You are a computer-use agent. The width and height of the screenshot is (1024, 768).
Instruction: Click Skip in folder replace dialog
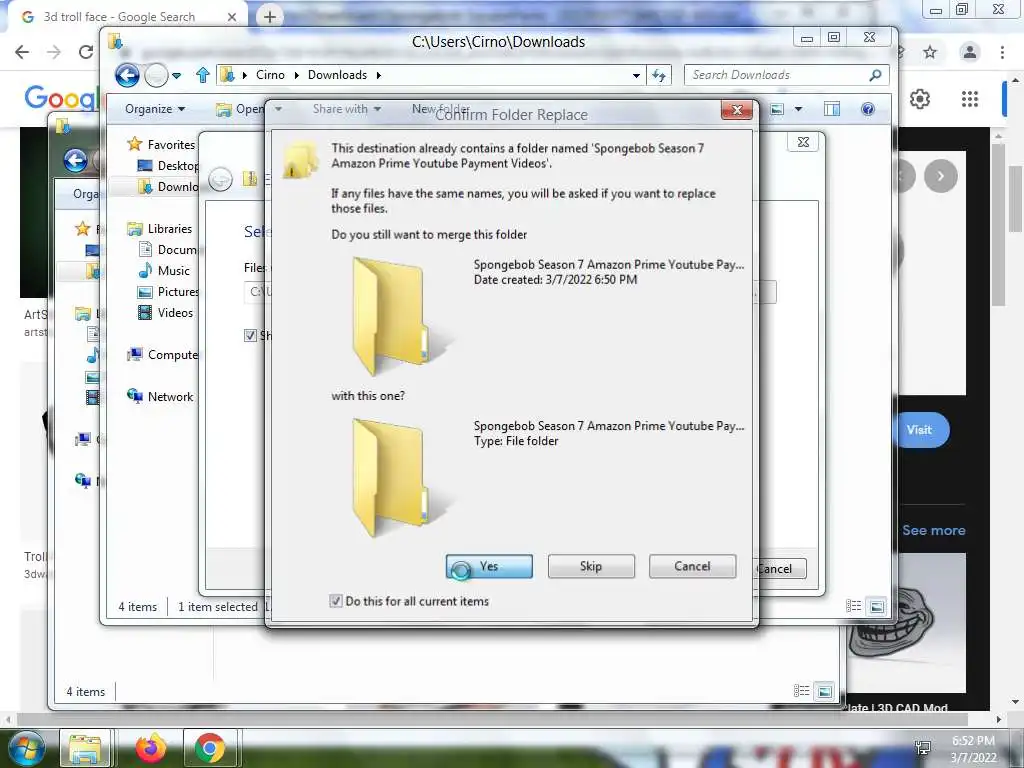(591, 566)
